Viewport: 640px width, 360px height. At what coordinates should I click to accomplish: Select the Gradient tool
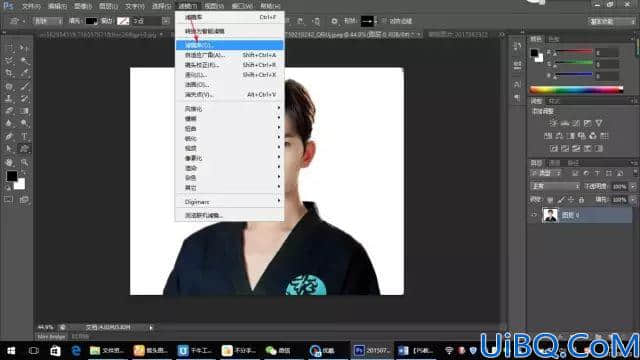pos(24,111)
